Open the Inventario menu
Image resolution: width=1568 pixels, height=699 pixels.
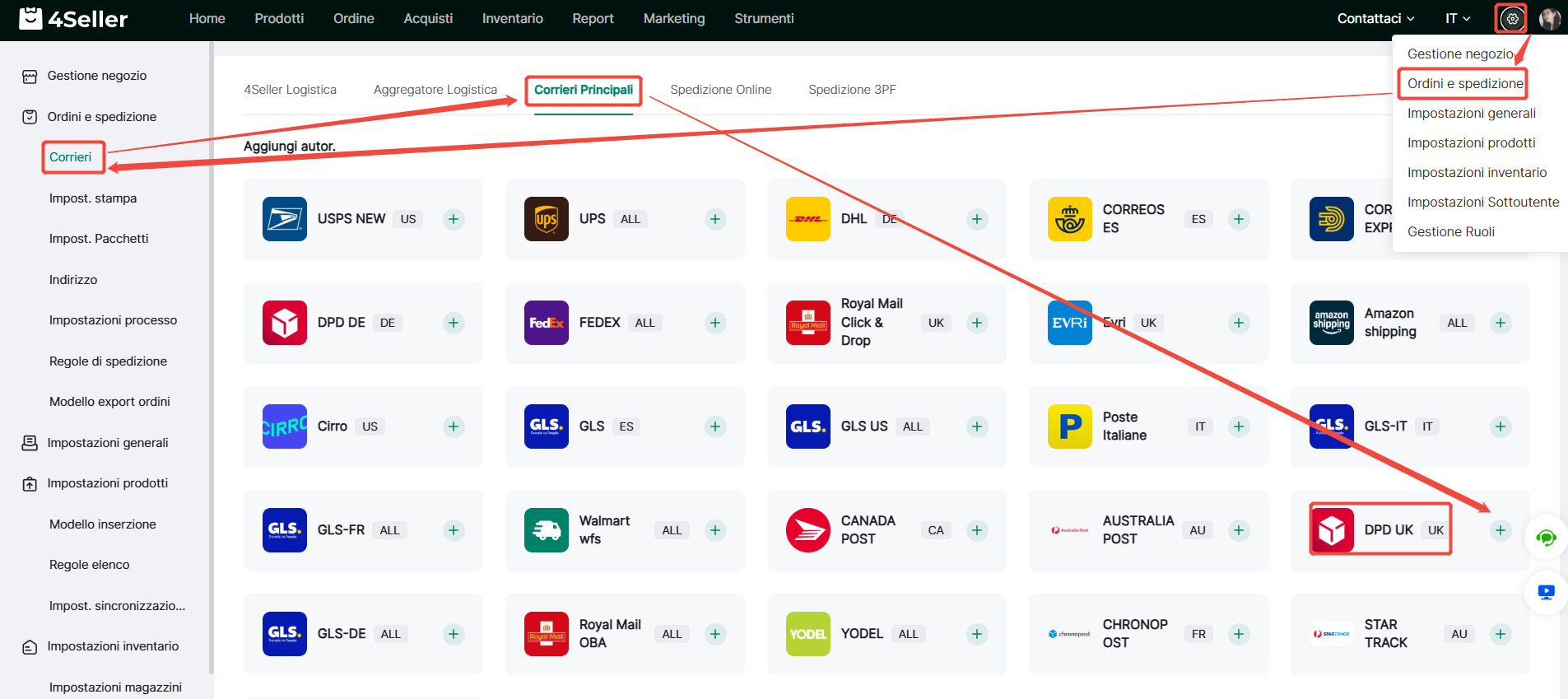(x=513, y=18)
